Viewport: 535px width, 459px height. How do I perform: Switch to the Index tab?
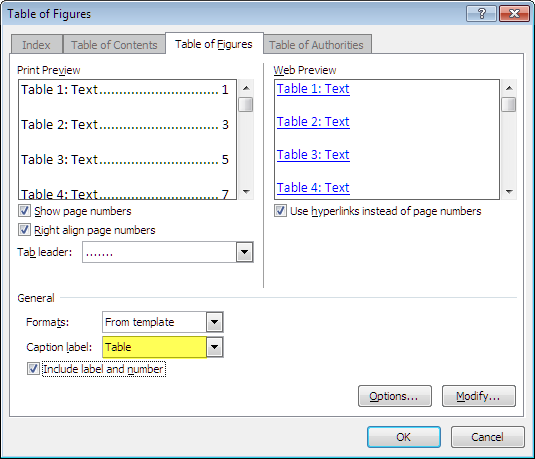[37, 45]
